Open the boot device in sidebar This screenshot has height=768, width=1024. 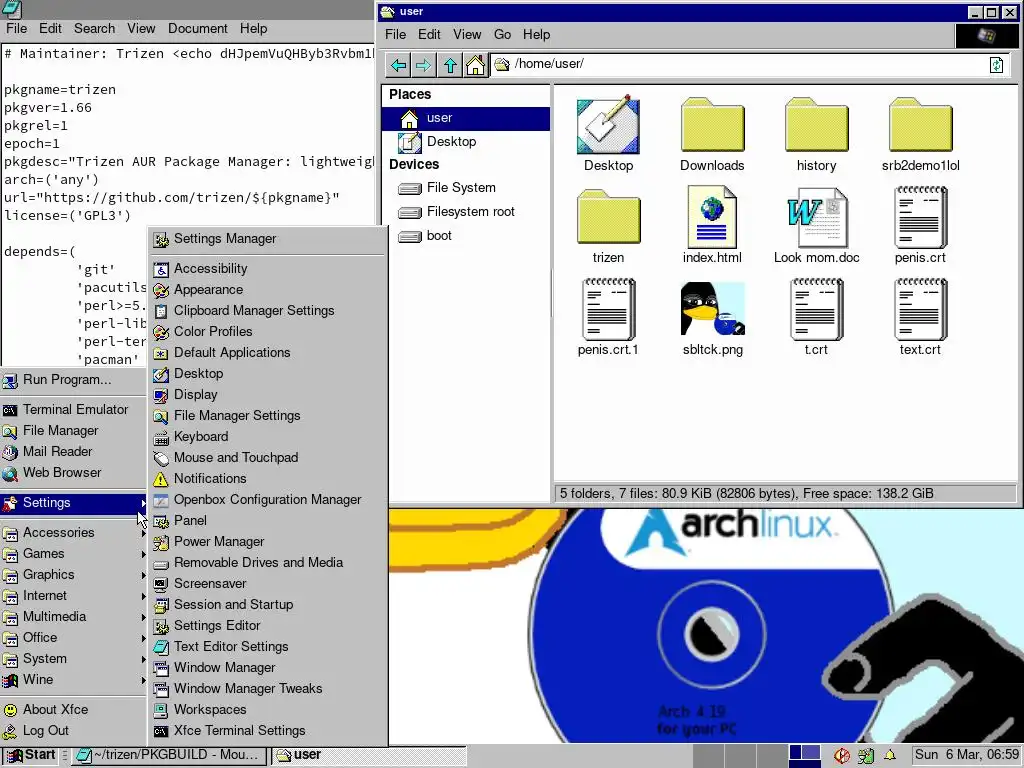point(466,236)
